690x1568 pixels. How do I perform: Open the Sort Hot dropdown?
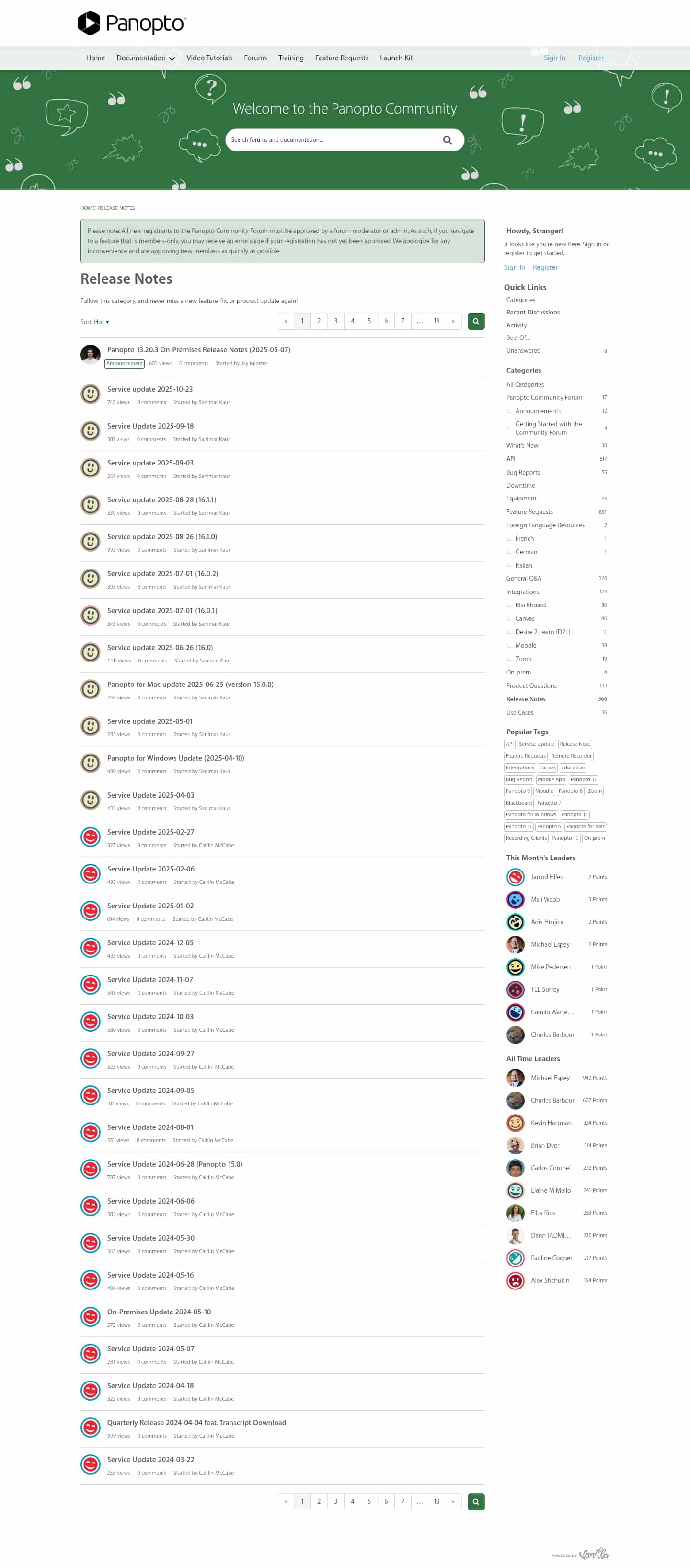(95, 322)
